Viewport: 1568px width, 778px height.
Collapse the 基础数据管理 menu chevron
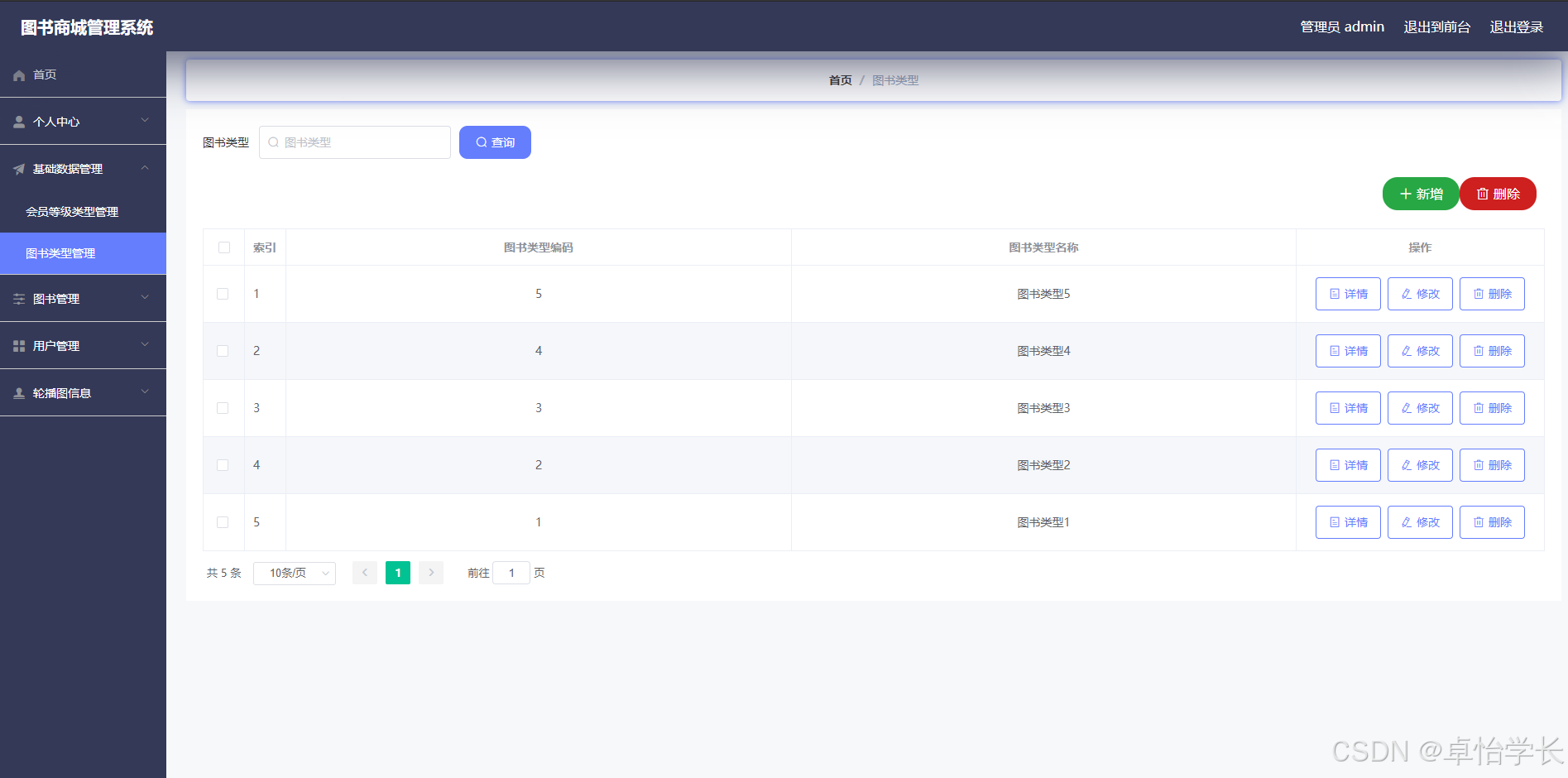pyautogui.click(x=145, y=168)
